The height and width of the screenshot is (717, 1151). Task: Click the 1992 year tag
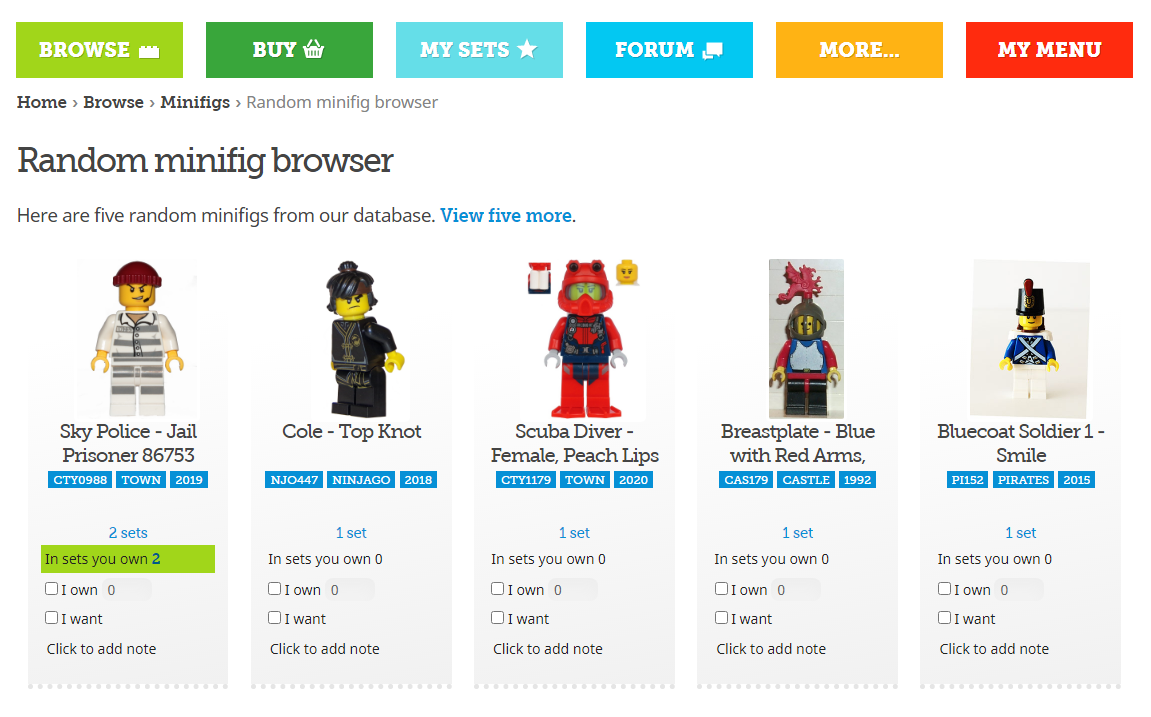click(x=857, y=480)
